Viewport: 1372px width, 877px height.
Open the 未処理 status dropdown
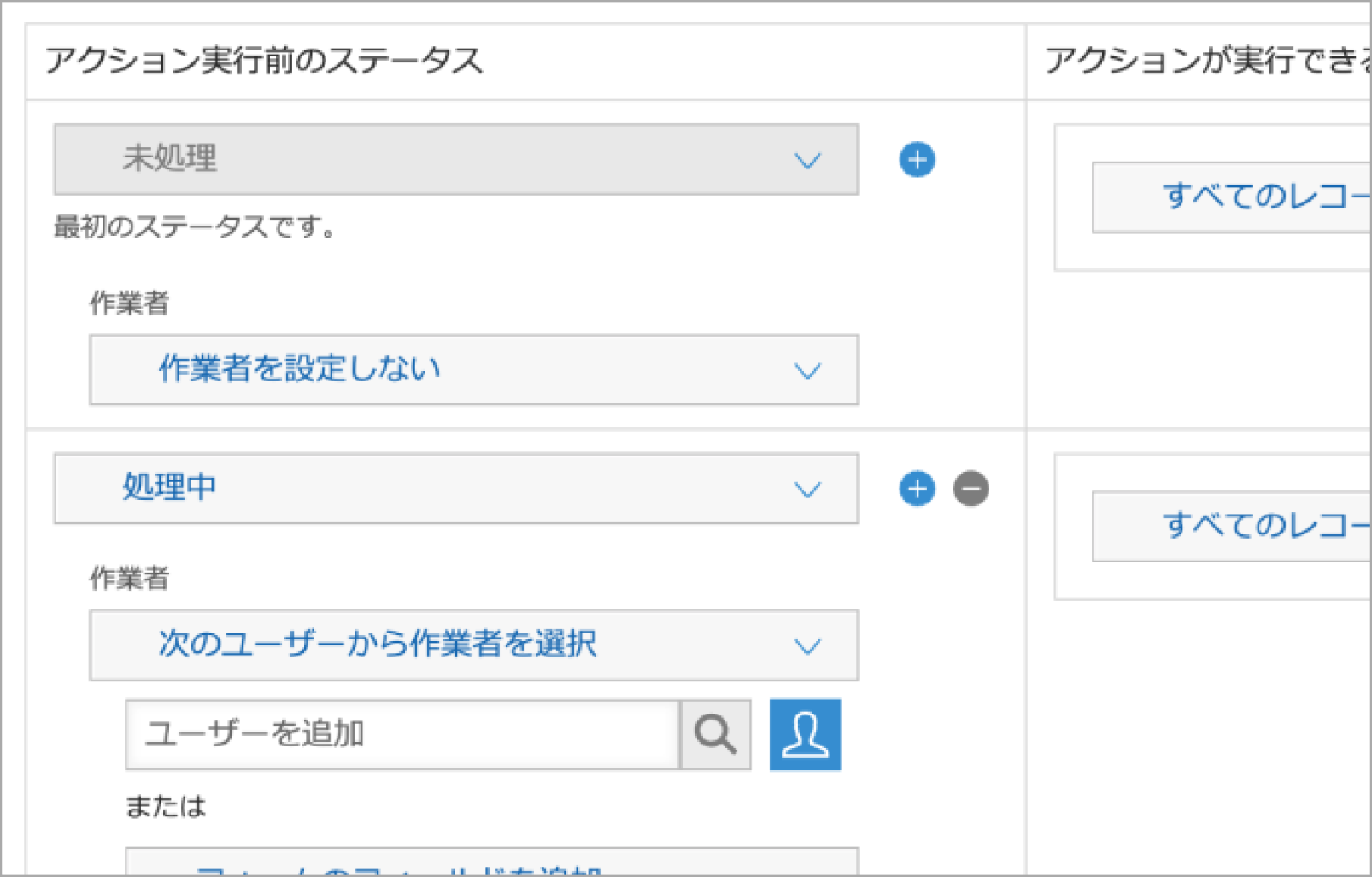[x=455, y=159]
